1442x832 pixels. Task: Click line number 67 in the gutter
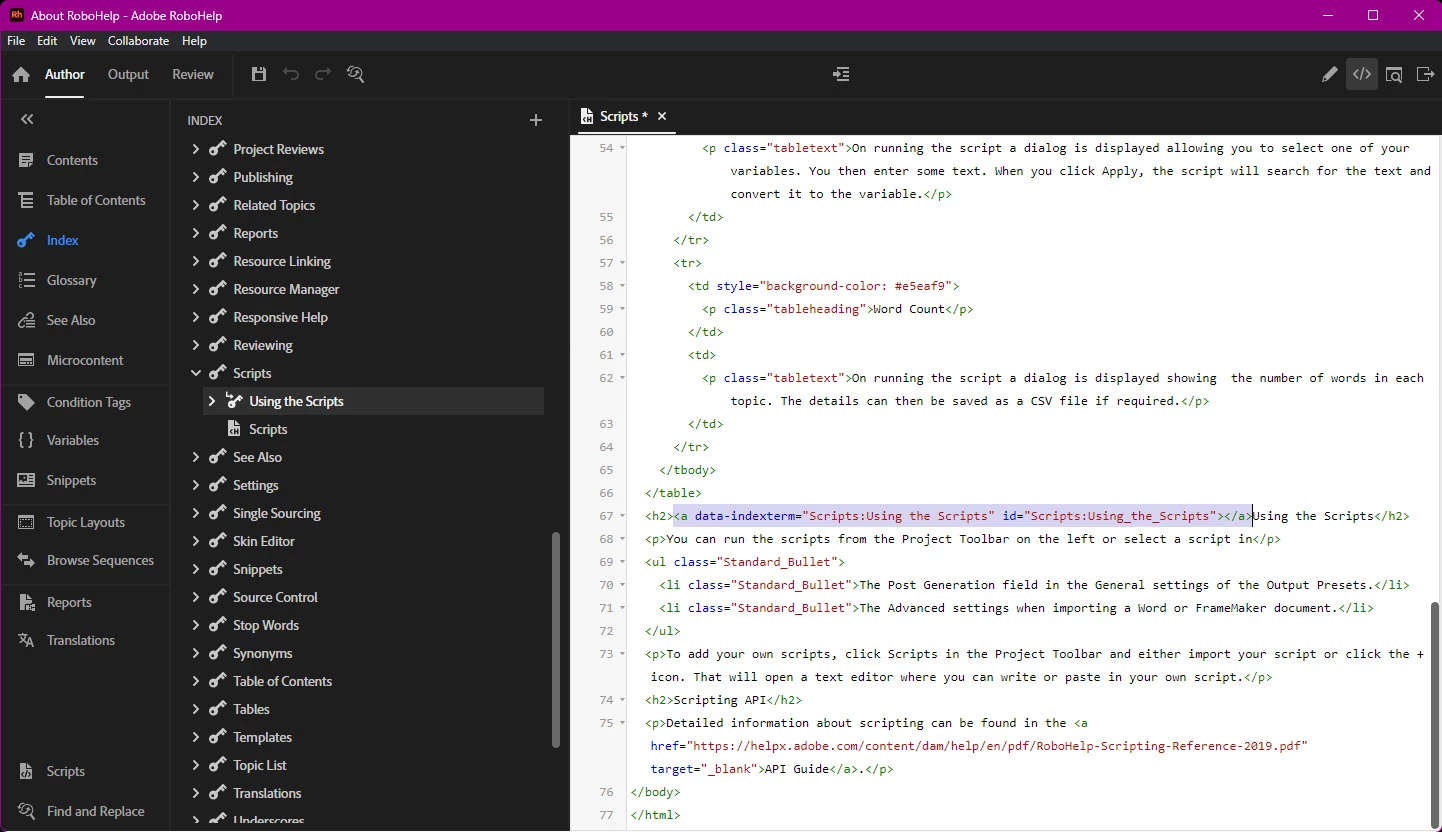606,516
